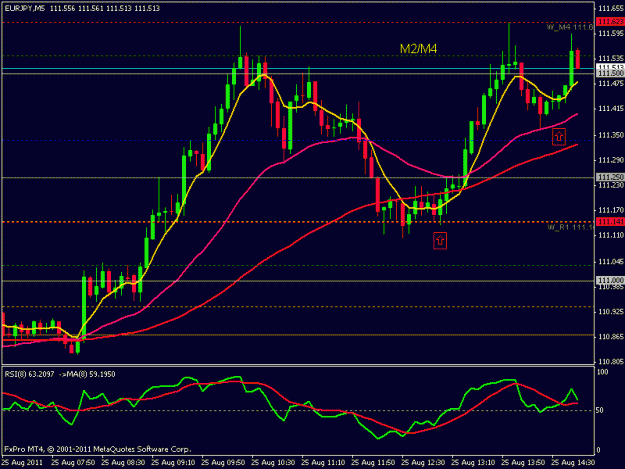Select the cyan horizontal line near 111.513
The width and height of the screenshot is (625, 469).
(298, 69)
